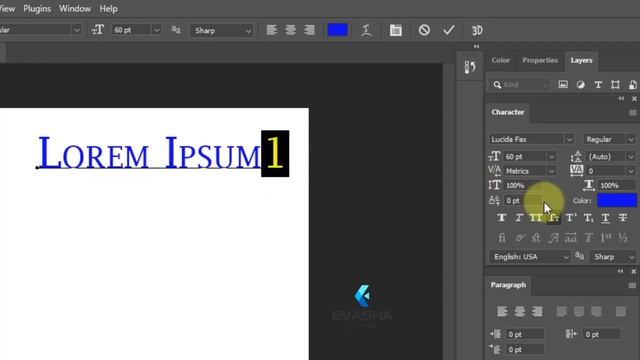Open the (Auto) leading dropdown

coord(631,157)
